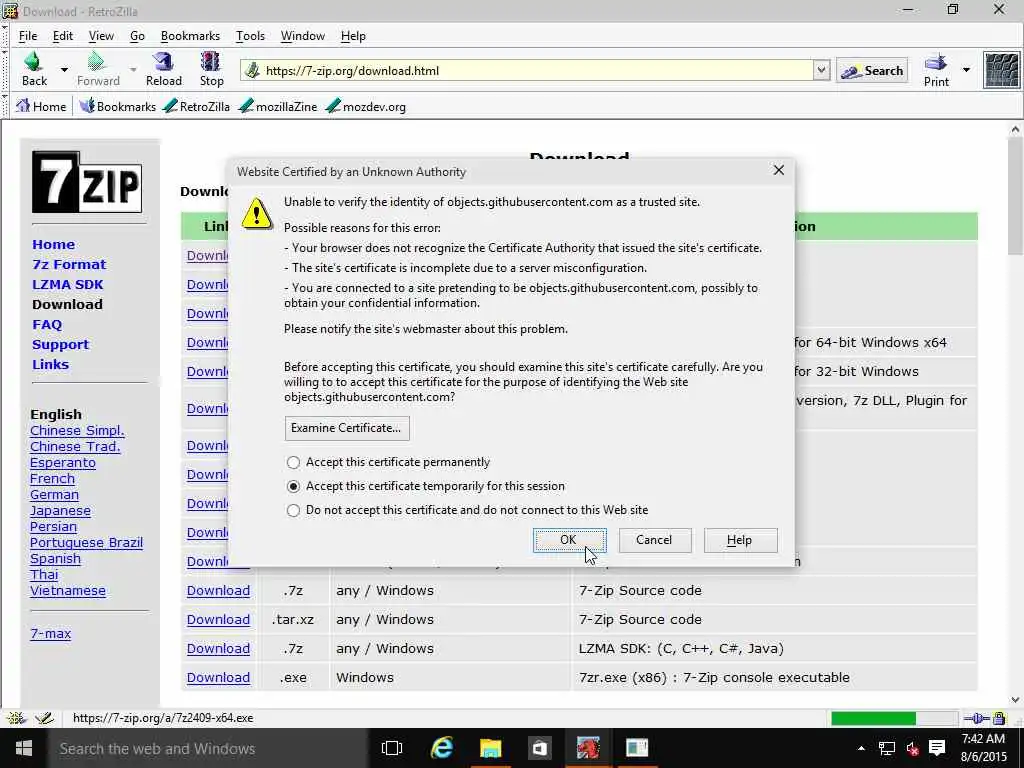Screen dimensions: 1024x768
Task: Select Accept this certificate permanently
Action: [293, 462]
